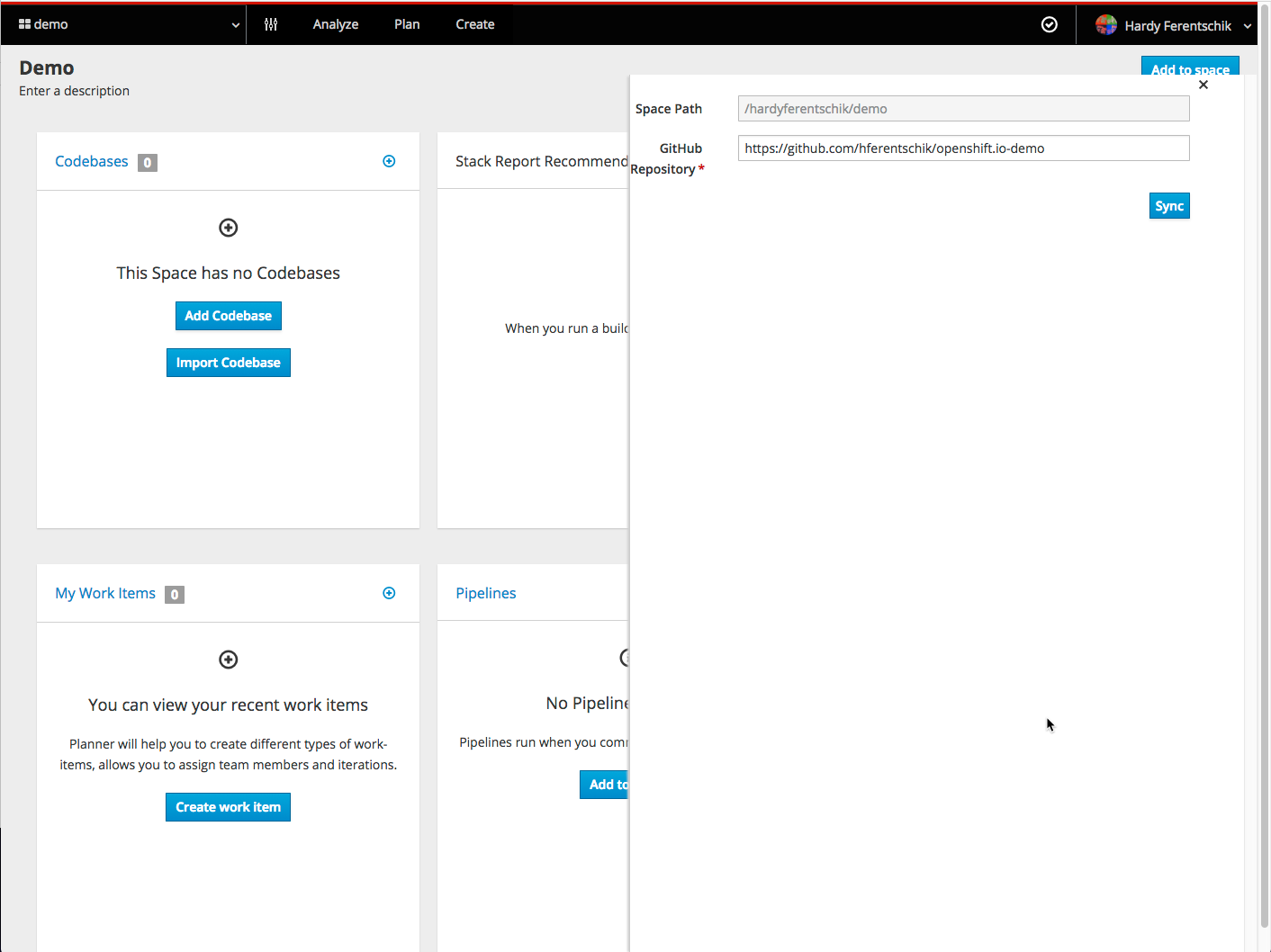
Task: Click the plus icon on the My Work Items card
Action: [x=389, y=593]
